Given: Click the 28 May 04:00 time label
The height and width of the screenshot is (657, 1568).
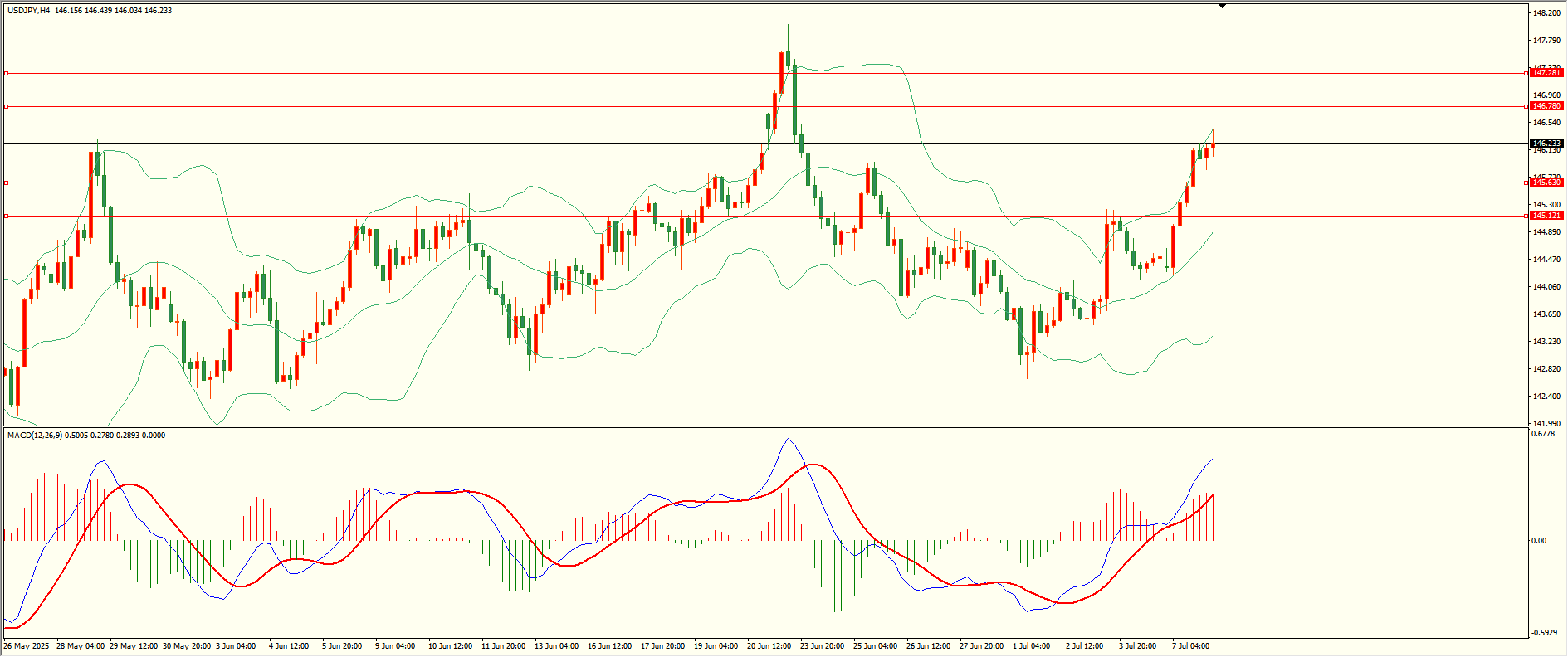Looking at the screenshot, I should point(81,646).
